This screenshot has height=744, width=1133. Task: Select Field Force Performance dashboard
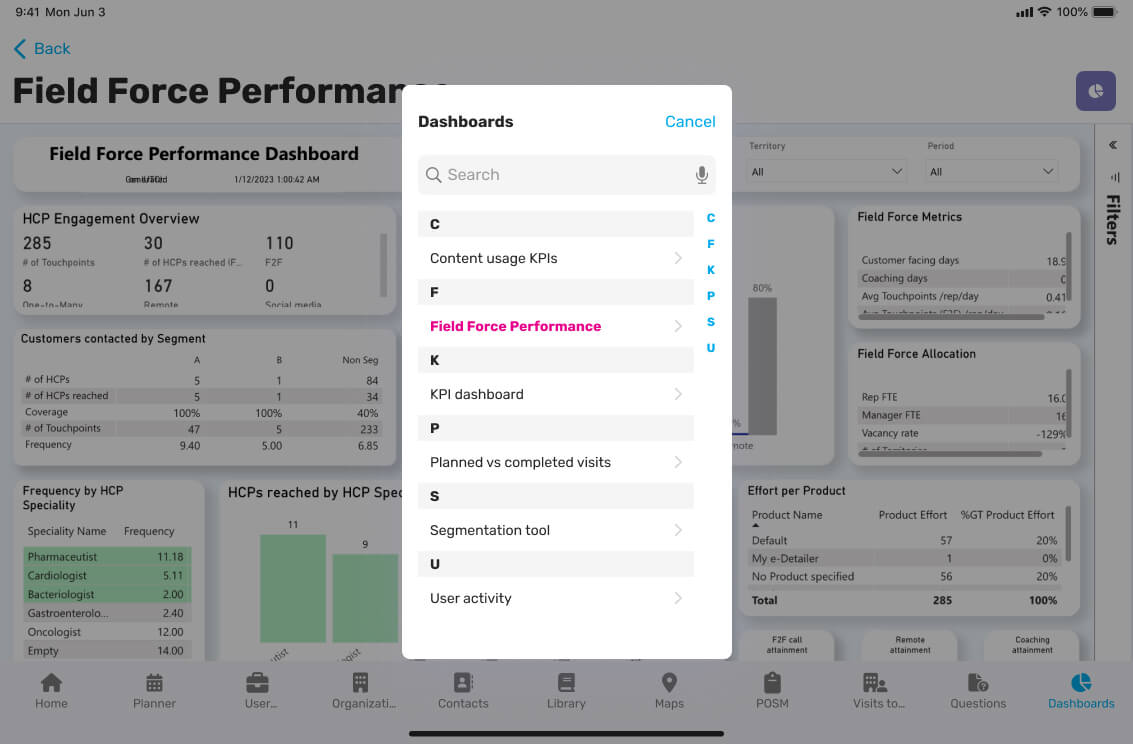(556, 326)
